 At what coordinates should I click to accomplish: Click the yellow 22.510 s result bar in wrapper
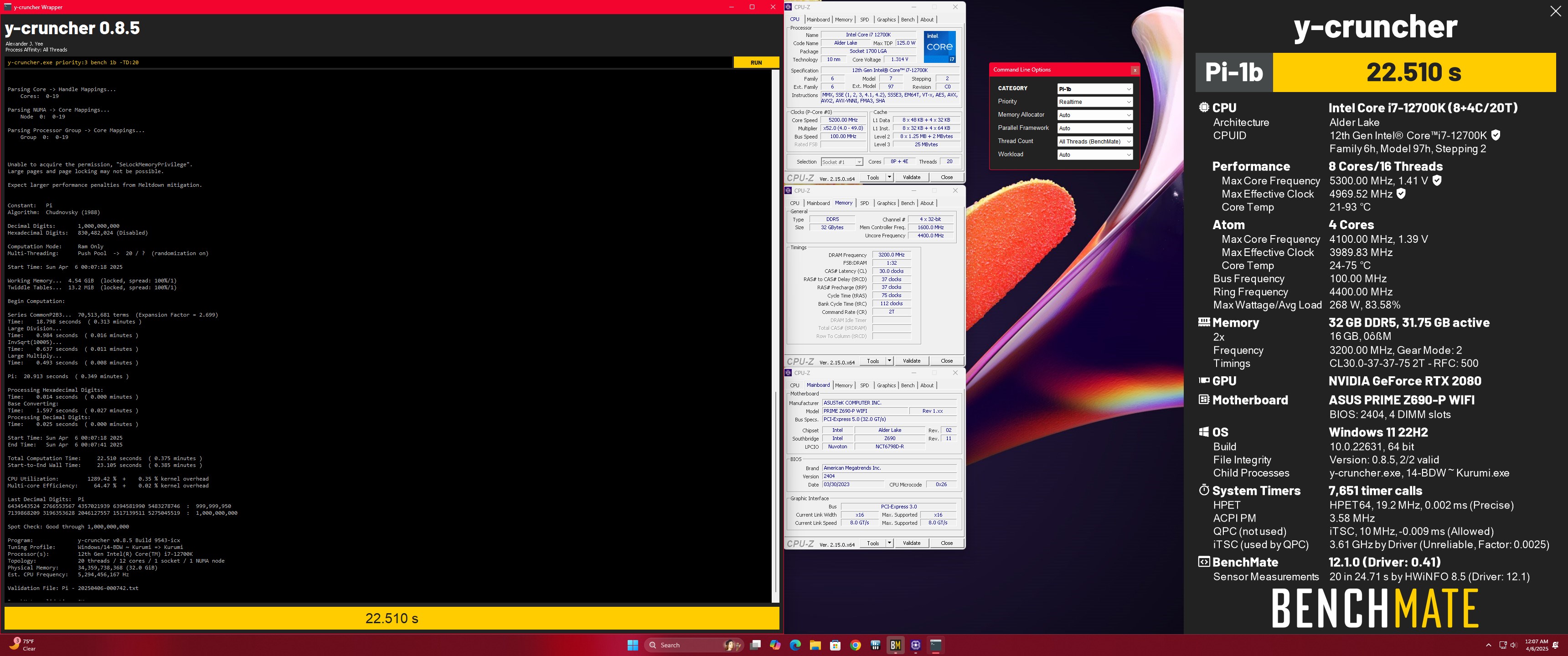click(392, 618)
